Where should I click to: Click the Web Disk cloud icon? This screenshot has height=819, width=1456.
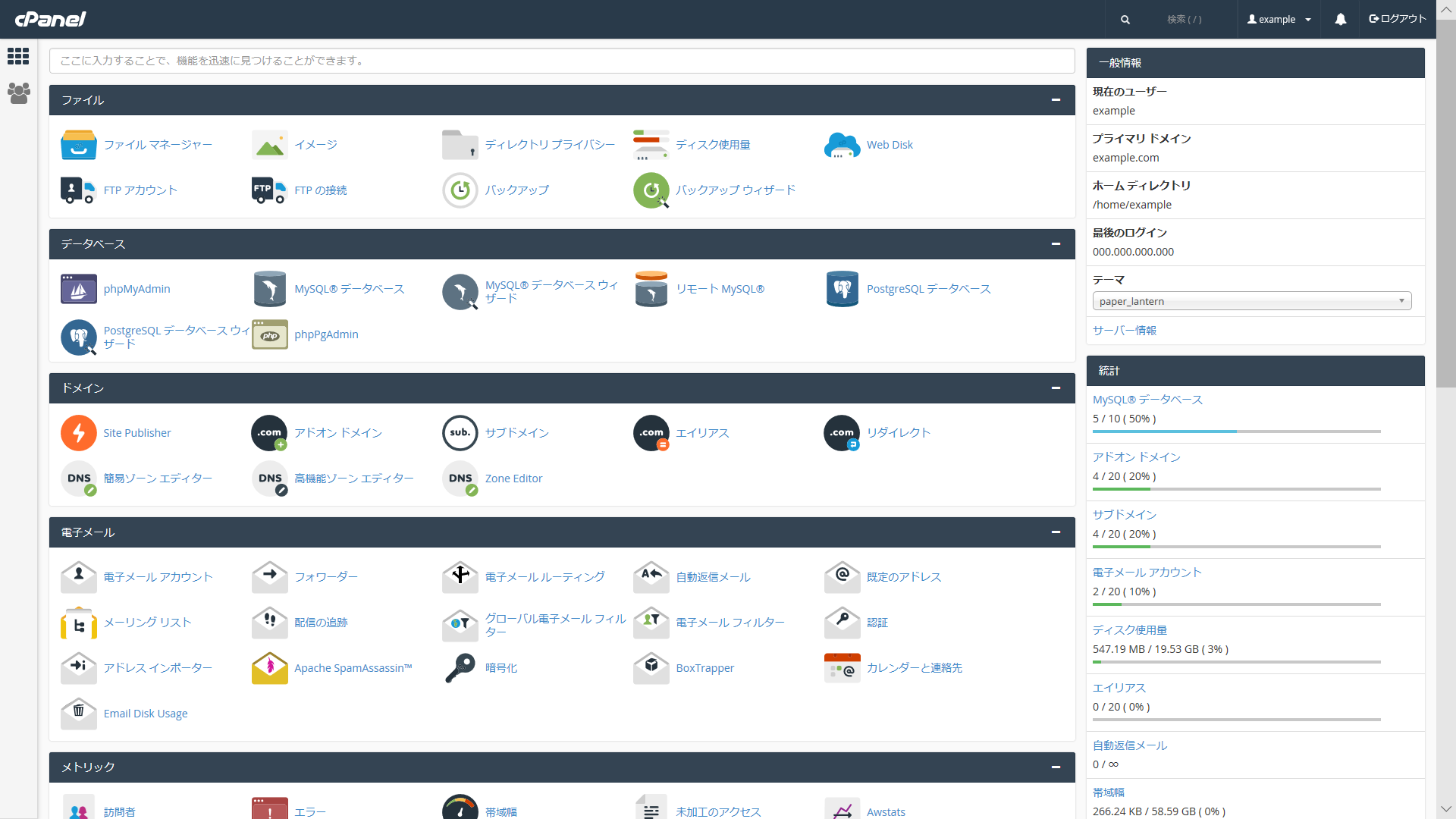click(x=842, y=145)
